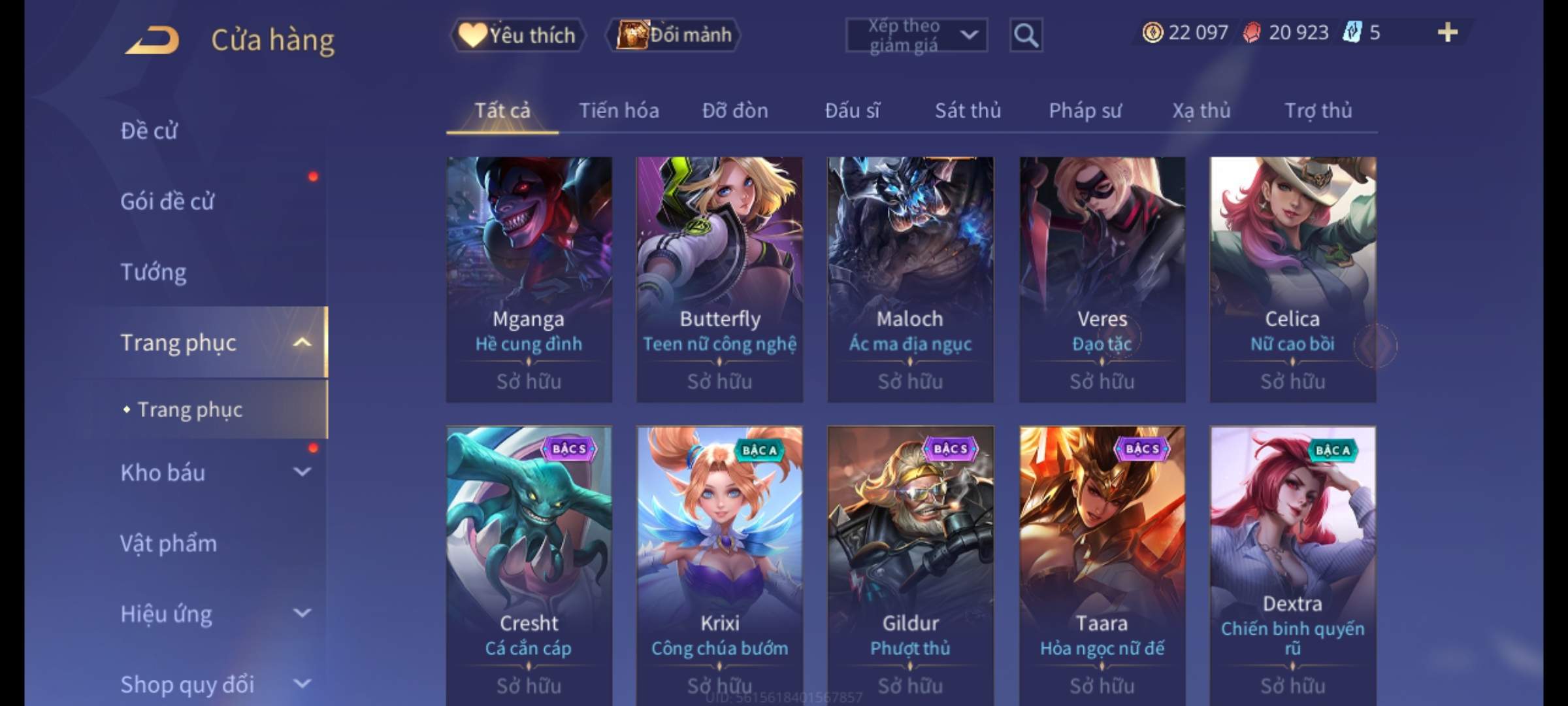Open Yêu thích heart favorites
Screen dimensions: 1568x706
click(x=517, y=35)
